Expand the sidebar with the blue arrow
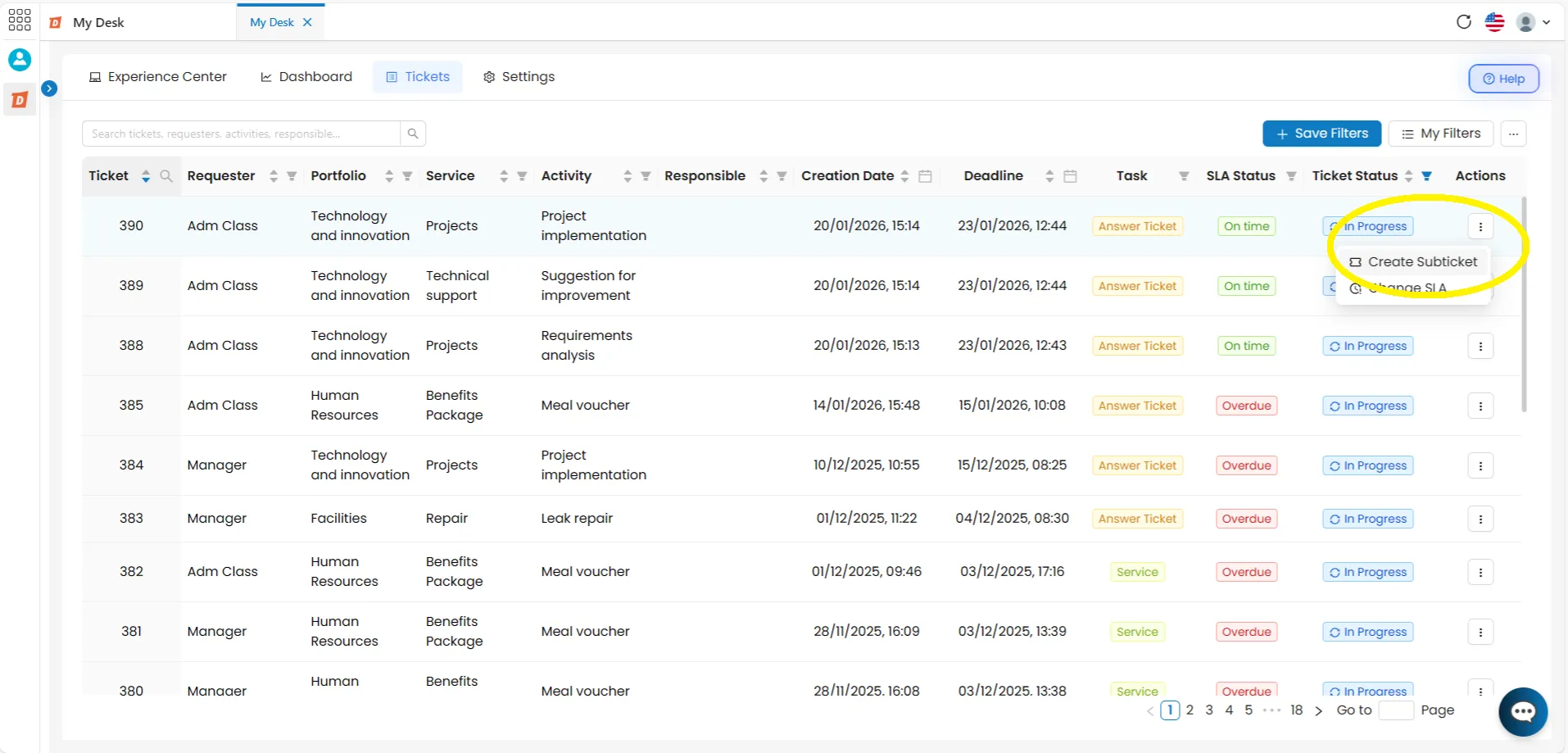 pos(49,88)
